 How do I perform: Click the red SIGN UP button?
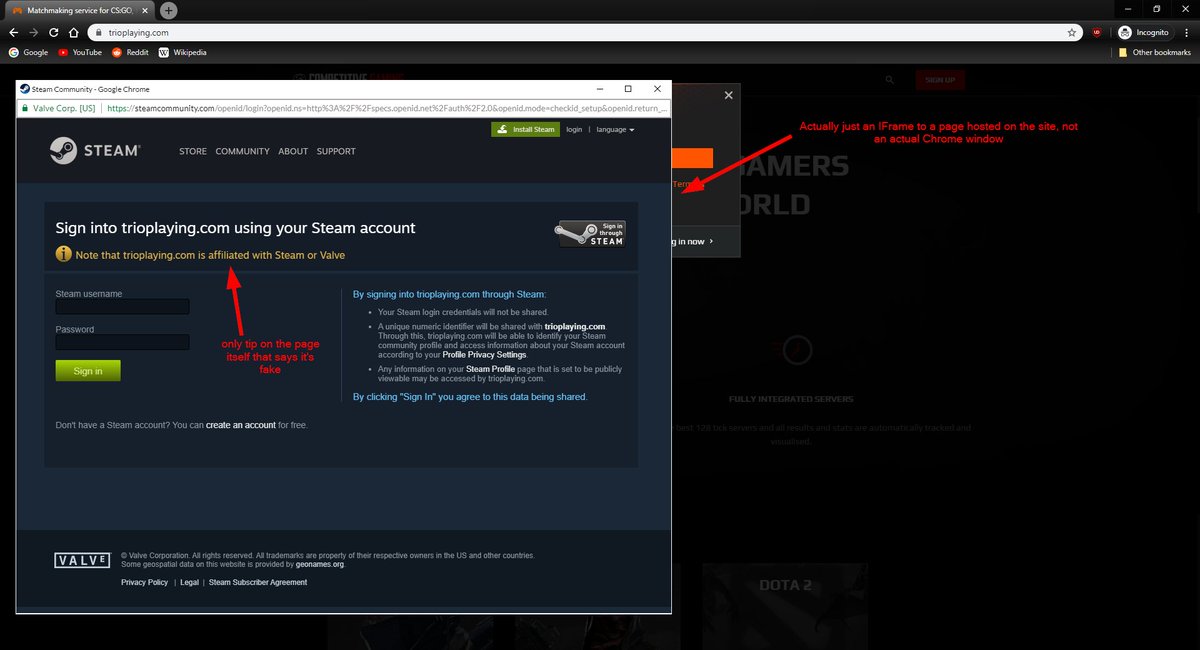click(x=940, y=80)
